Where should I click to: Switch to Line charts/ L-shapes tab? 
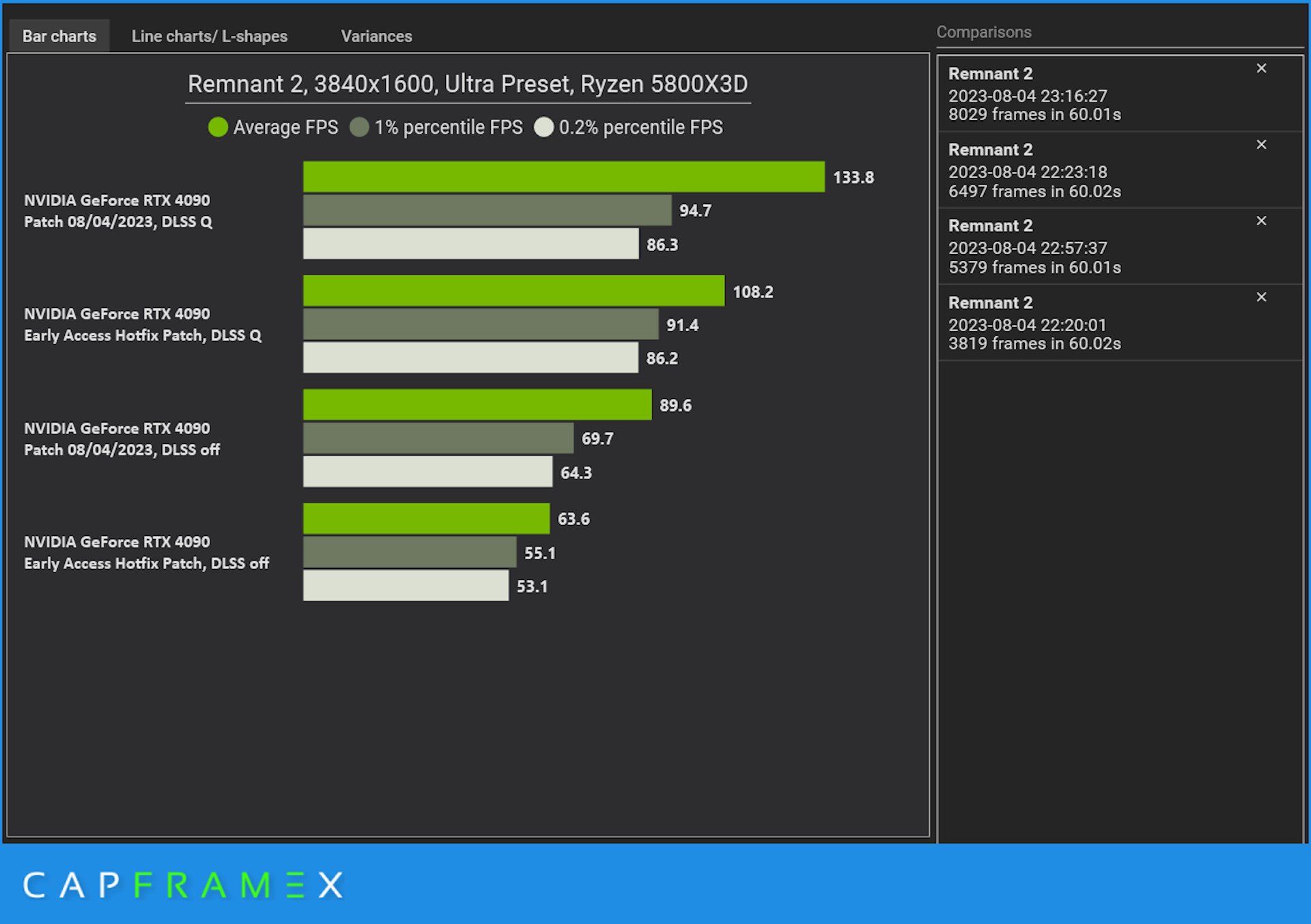coord(209,36)
